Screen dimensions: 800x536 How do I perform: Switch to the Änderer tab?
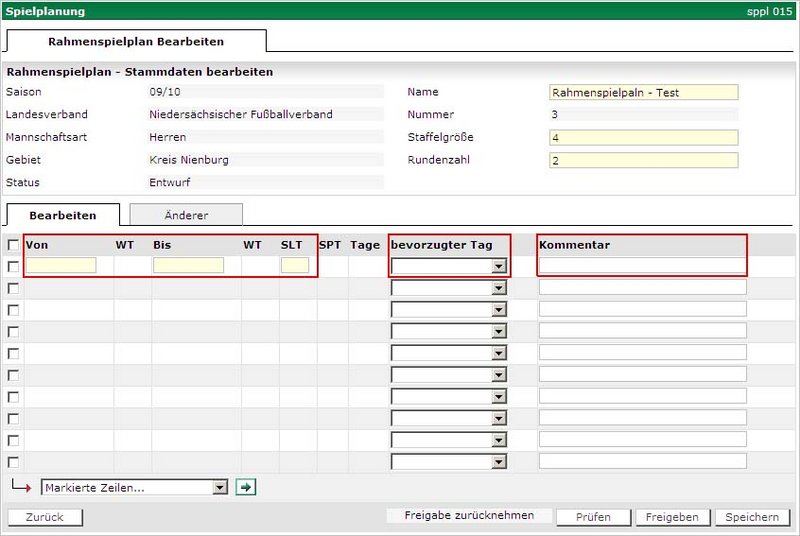pos(186,215)
